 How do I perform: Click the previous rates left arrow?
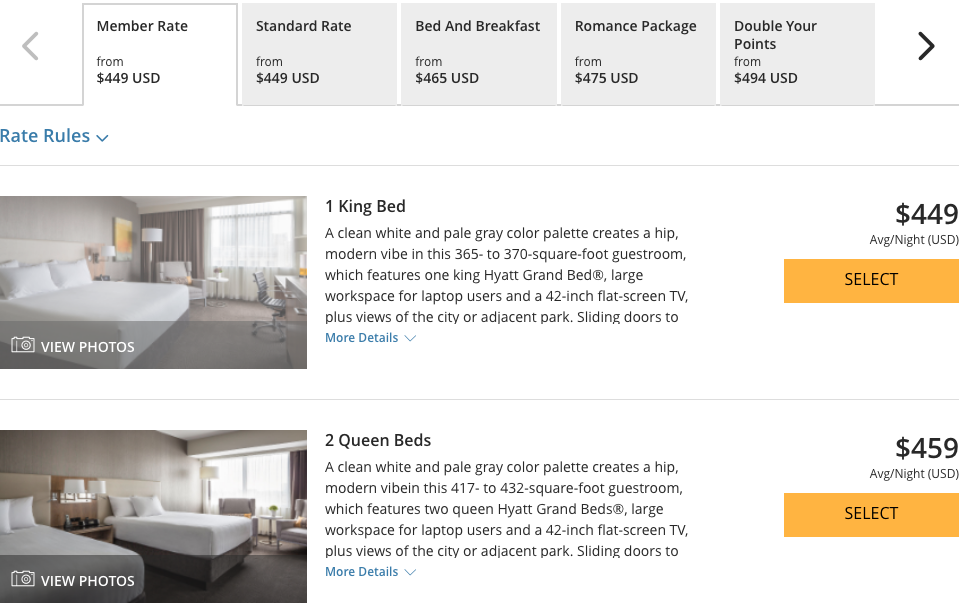point(30,46)
